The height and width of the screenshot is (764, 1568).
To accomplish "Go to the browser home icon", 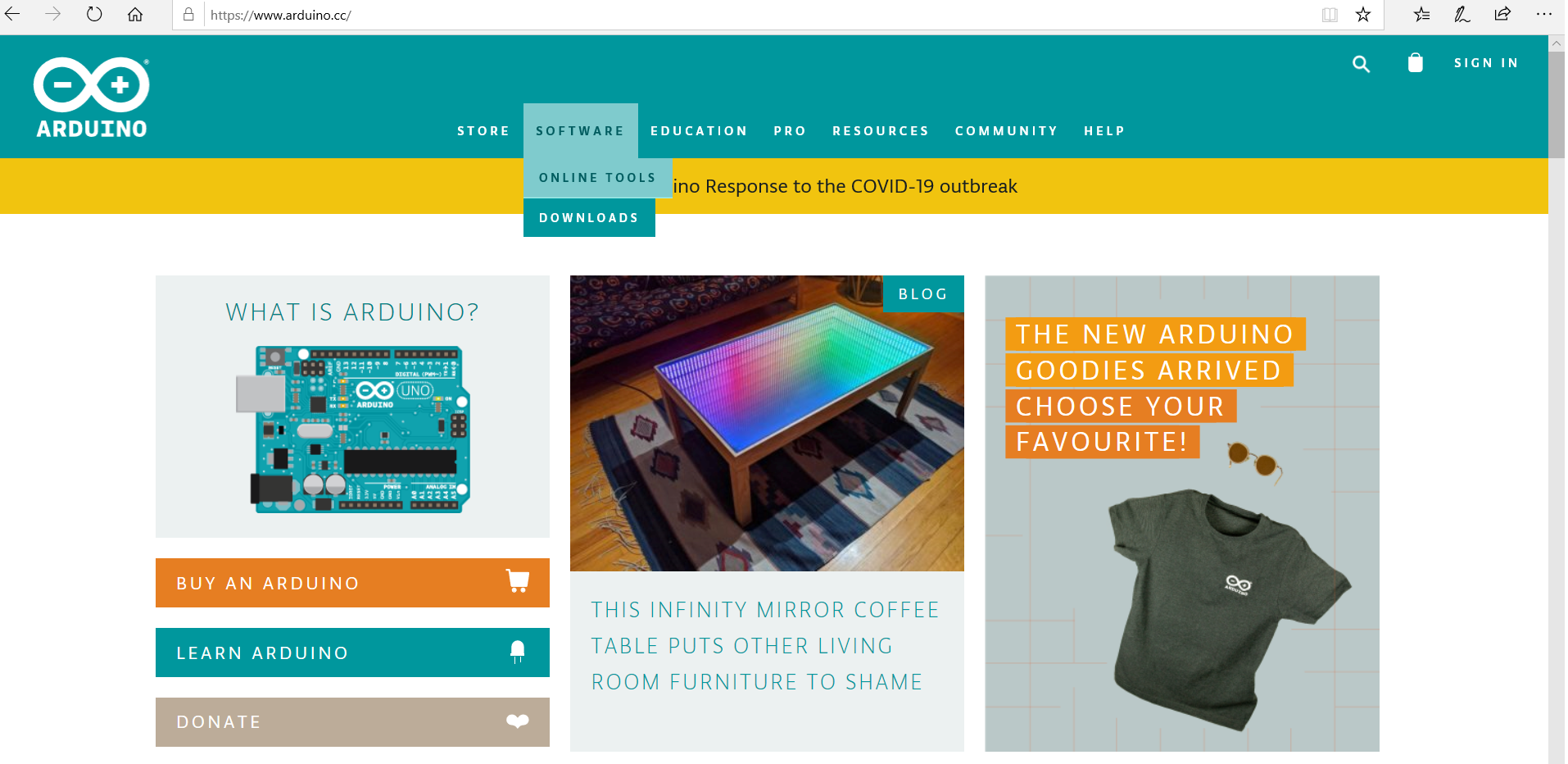I will tap(135, 14).
